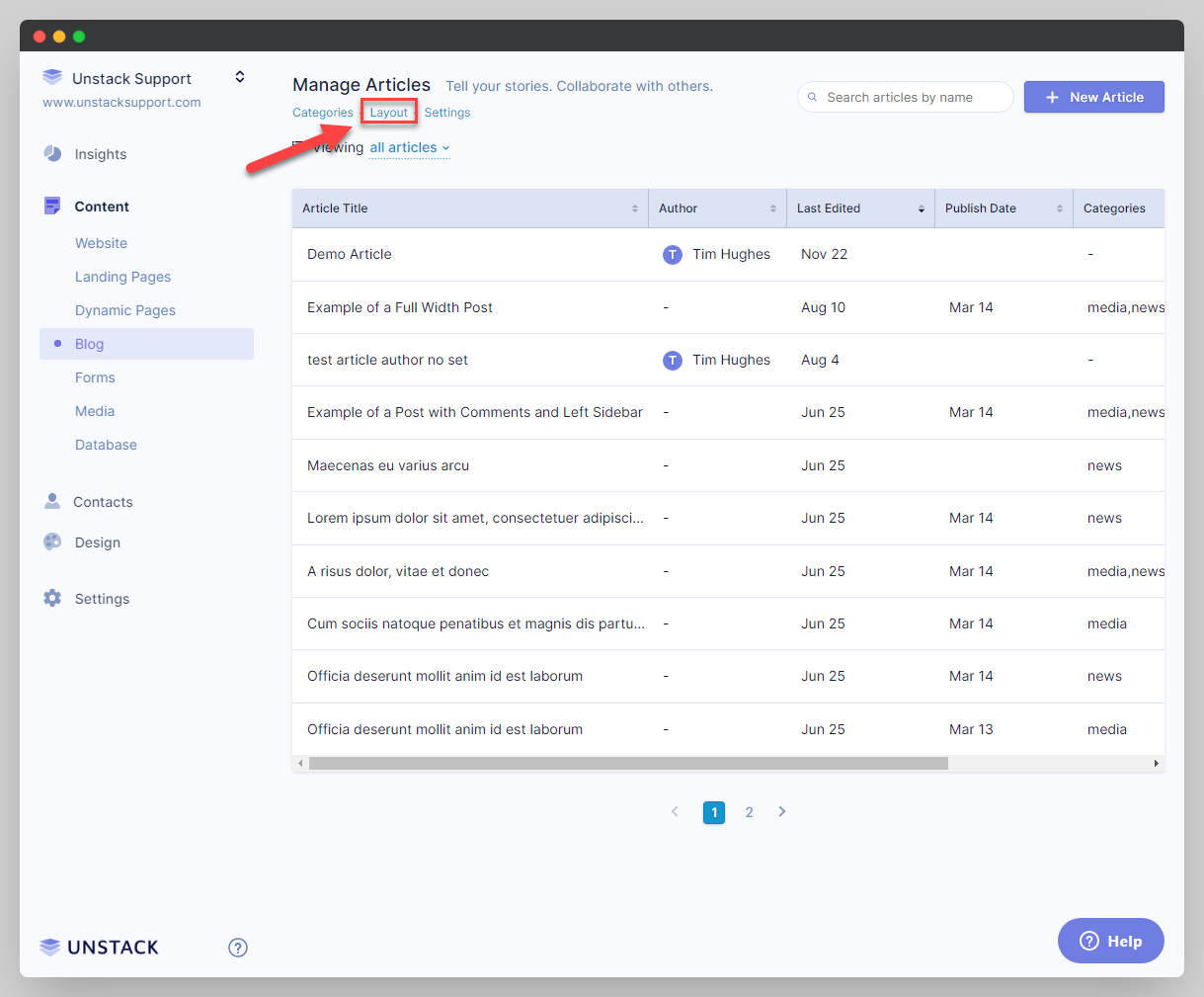Viewport: 1204px width, 997px height.
Task: Click the Settings gear icon in sidebar
Action: (x=52, y=598)
